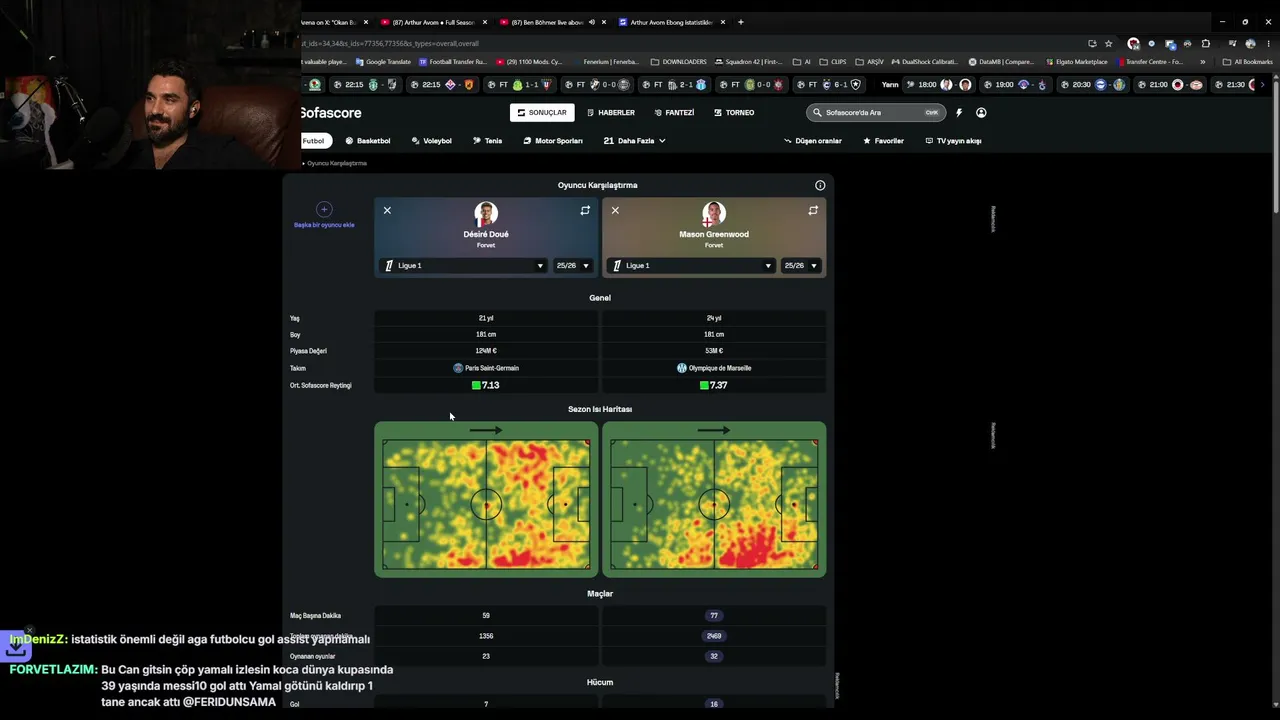Screen dimensions: 1280x720
Task: Open the 25/26 season dropdown for Désiré Doué
Action: [573, 265]
